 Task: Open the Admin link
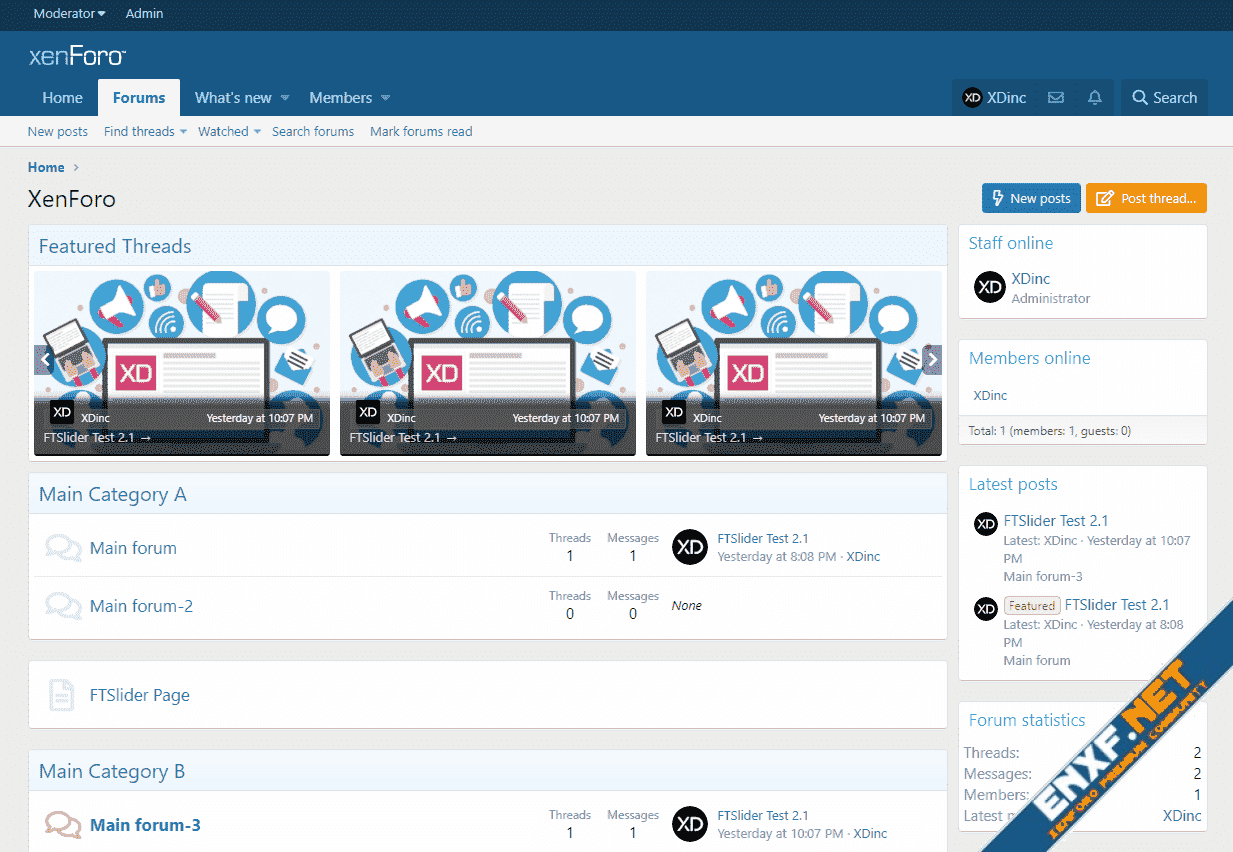[x=144, y=14]
